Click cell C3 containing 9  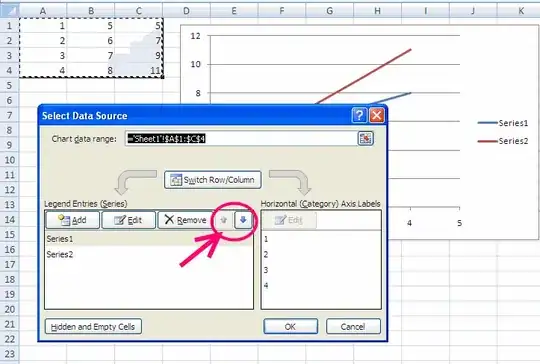tap(139, 55)
